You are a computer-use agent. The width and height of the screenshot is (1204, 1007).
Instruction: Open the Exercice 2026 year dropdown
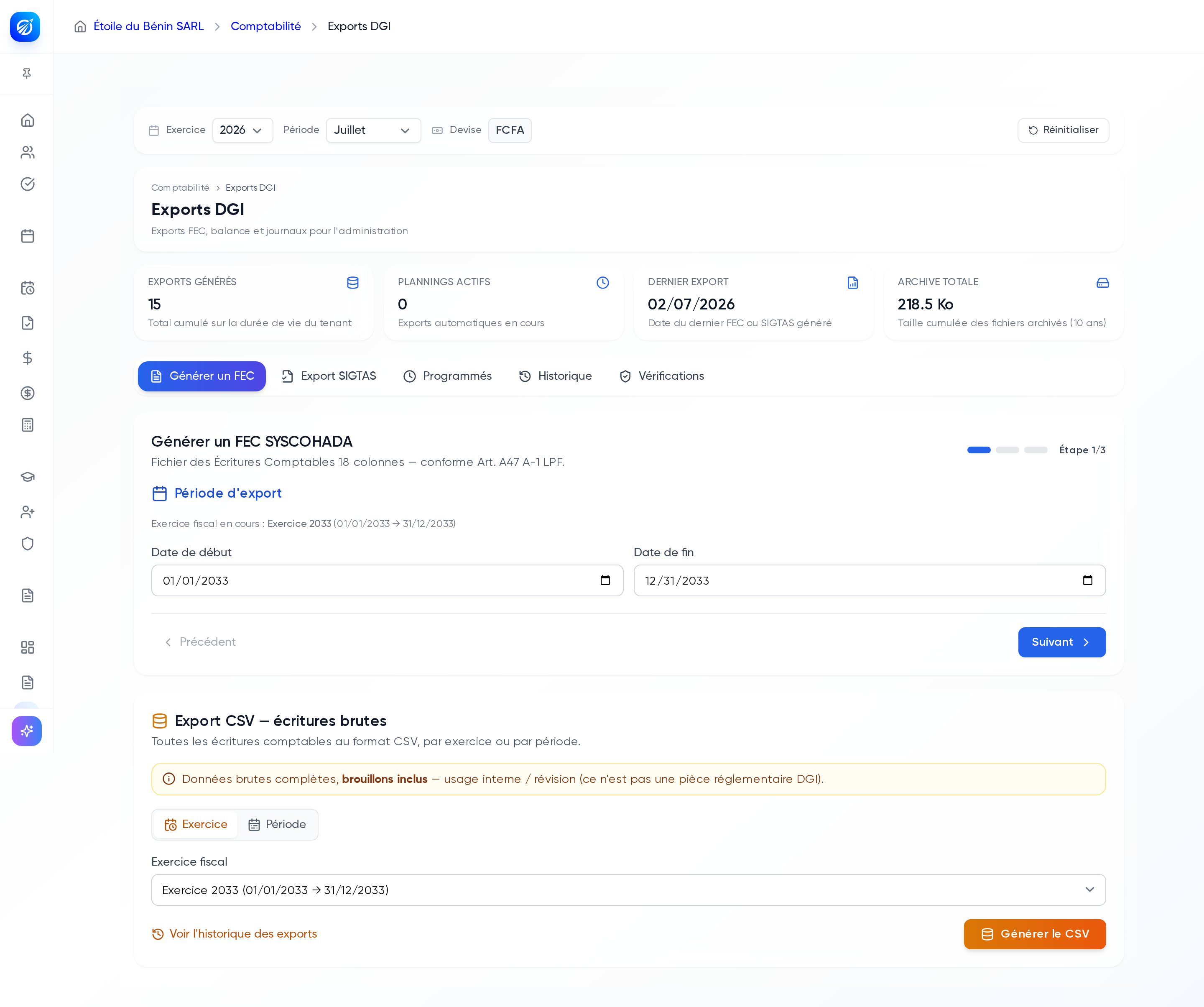pyautogui.click(x=242, y=130)
